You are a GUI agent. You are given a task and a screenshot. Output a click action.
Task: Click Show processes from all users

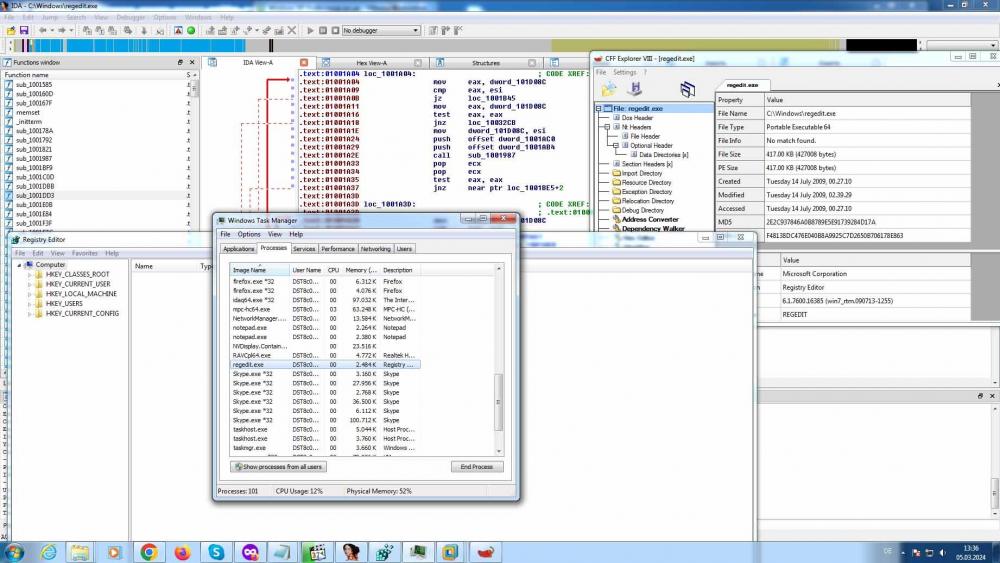(279, 467)
